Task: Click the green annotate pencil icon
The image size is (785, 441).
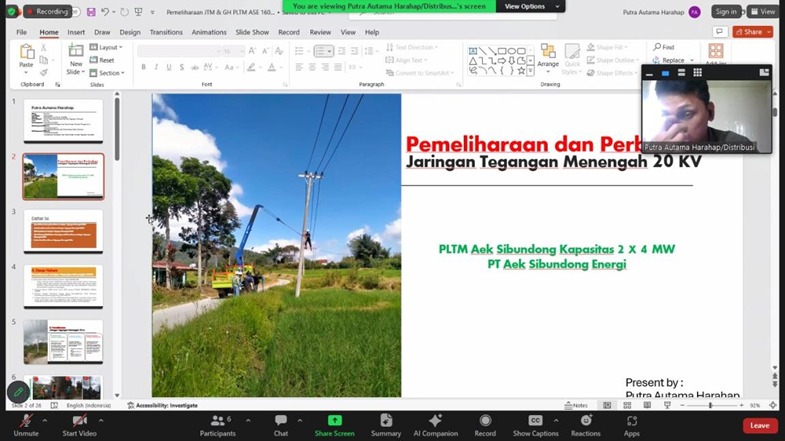Action: click(18, 392)
